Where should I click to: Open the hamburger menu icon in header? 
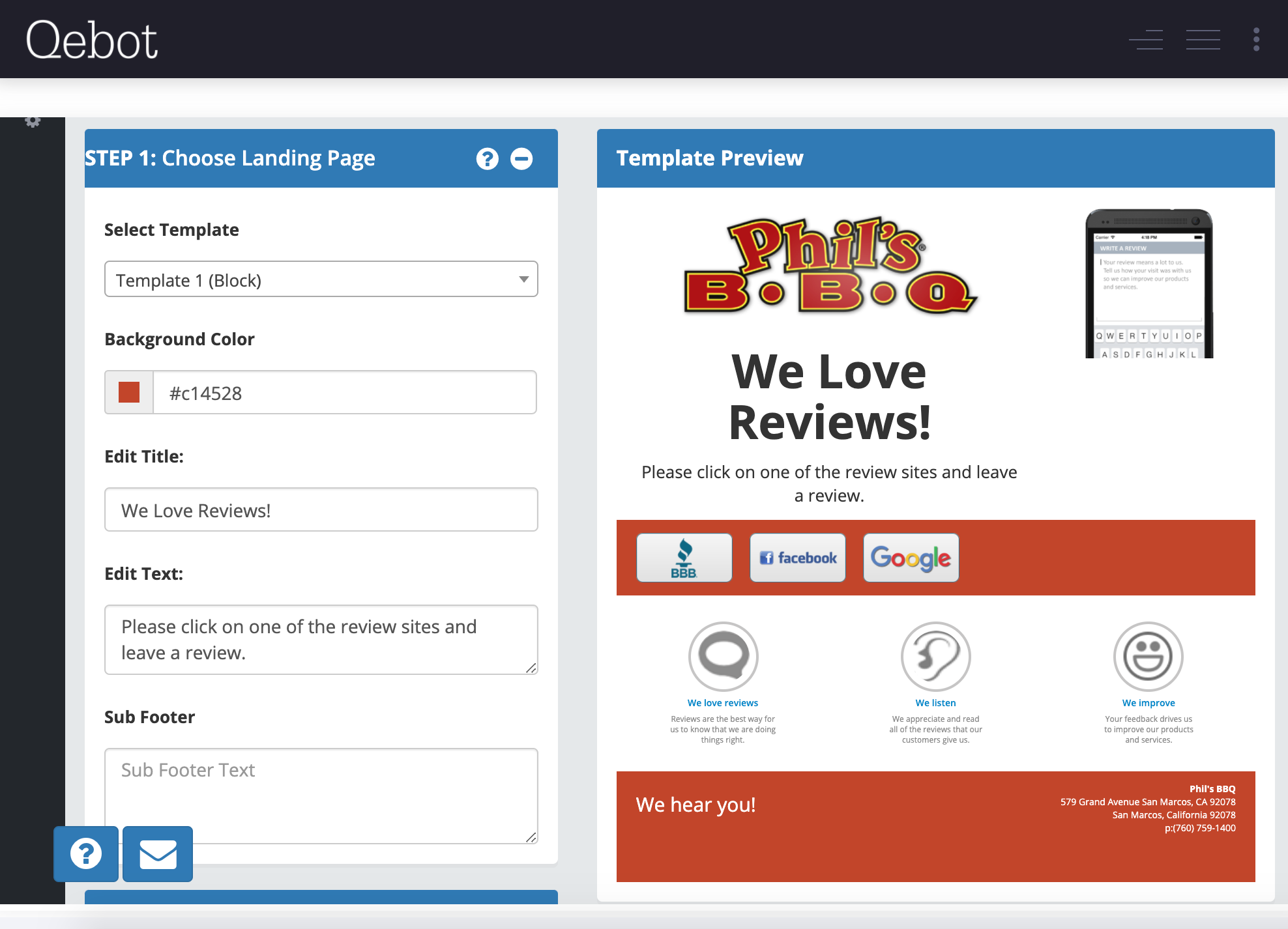click(1203, 40)
